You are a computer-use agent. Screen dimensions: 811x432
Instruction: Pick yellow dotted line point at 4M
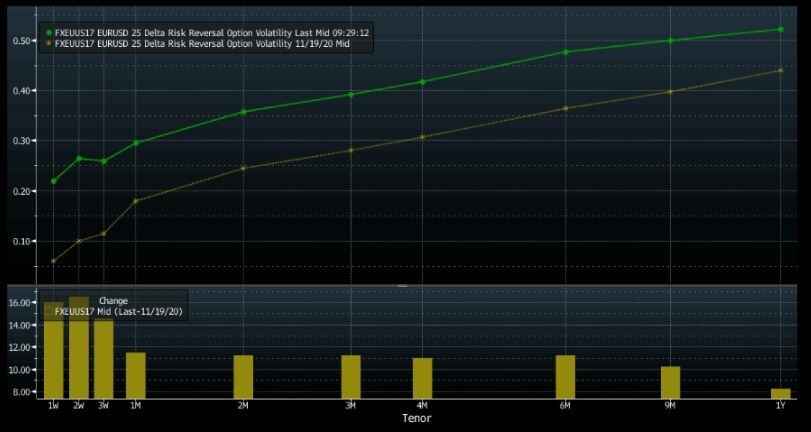point(423,137)
